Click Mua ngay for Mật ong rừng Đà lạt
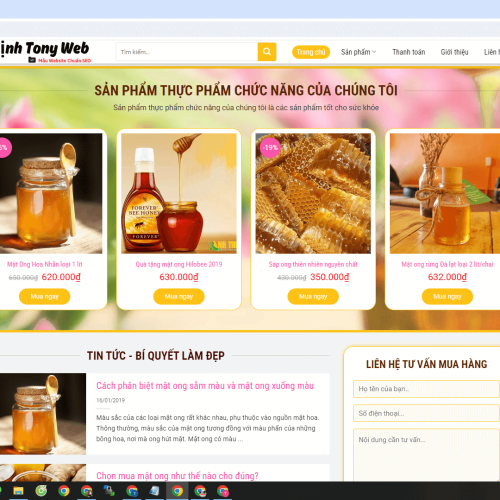The width and height of the screenshot is (500, 500). 447,296
